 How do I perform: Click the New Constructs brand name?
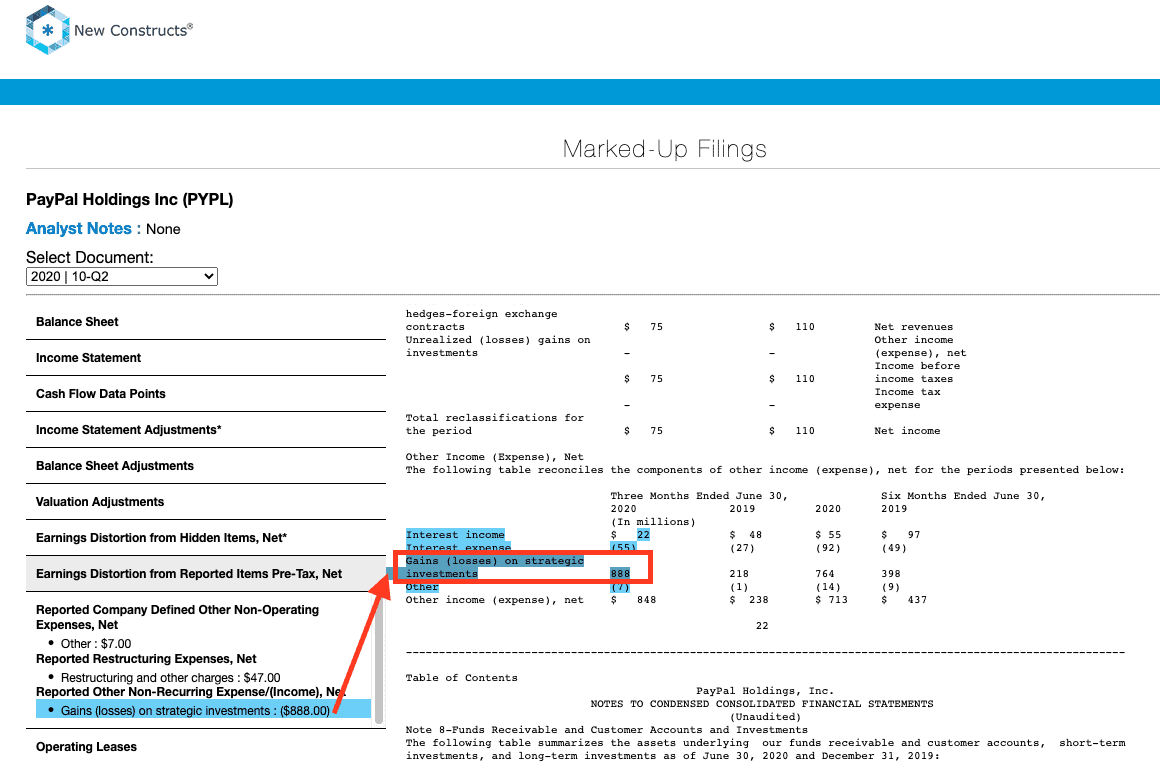tap(133, 30)
